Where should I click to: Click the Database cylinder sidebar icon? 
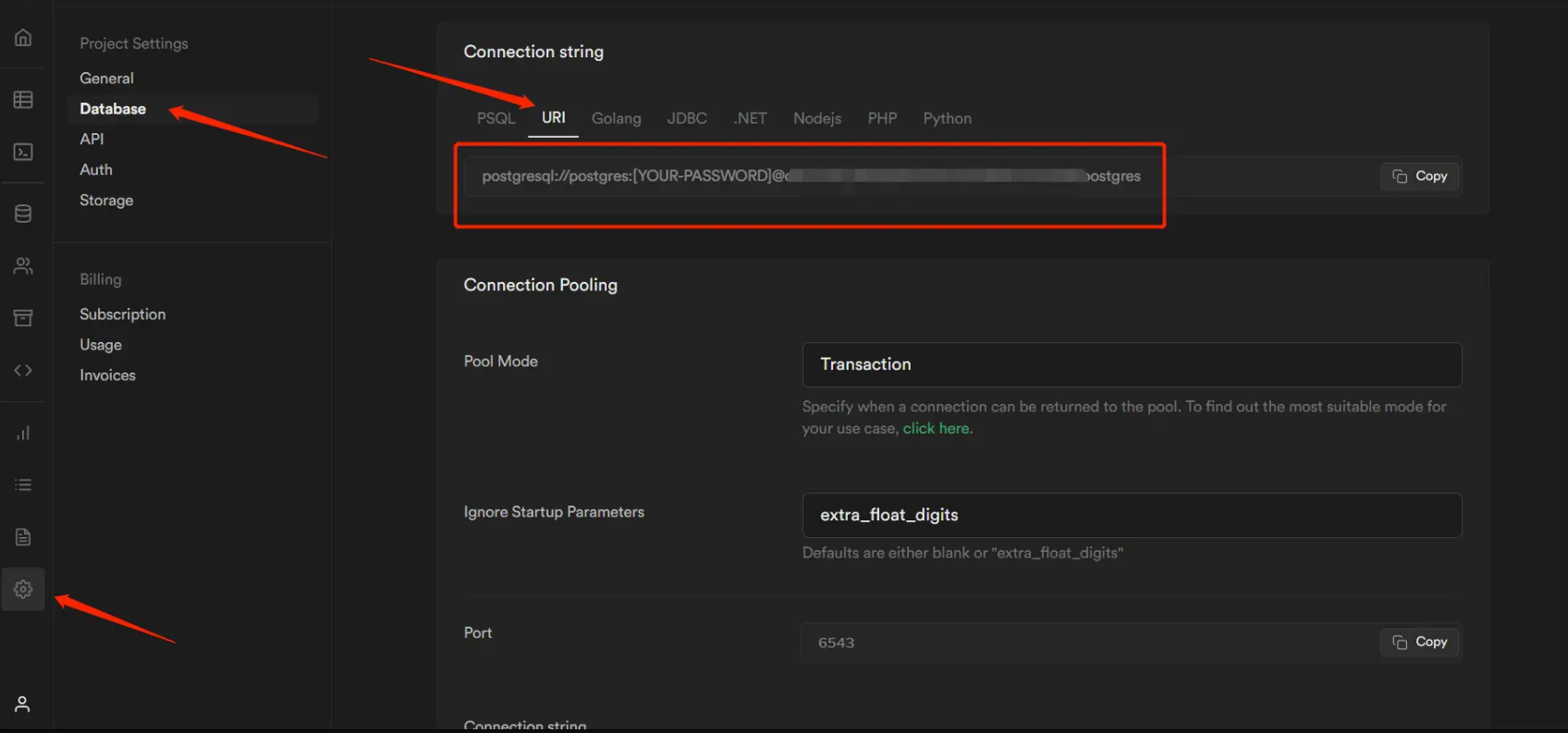[x=23, y=214]
